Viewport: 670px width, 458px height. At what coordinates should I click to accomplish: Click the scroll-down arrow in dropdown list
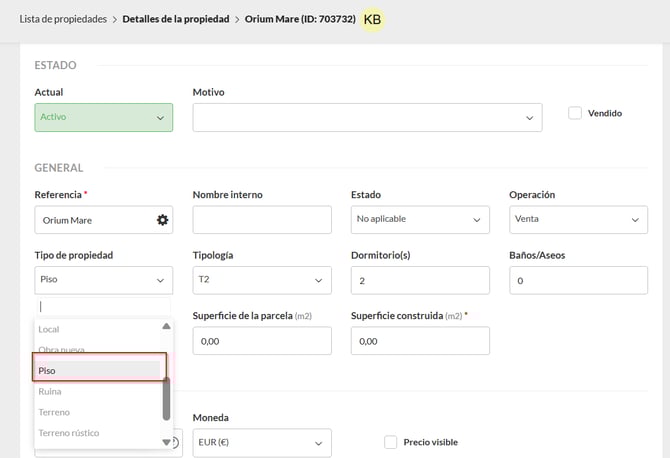(x=166, y=441)
